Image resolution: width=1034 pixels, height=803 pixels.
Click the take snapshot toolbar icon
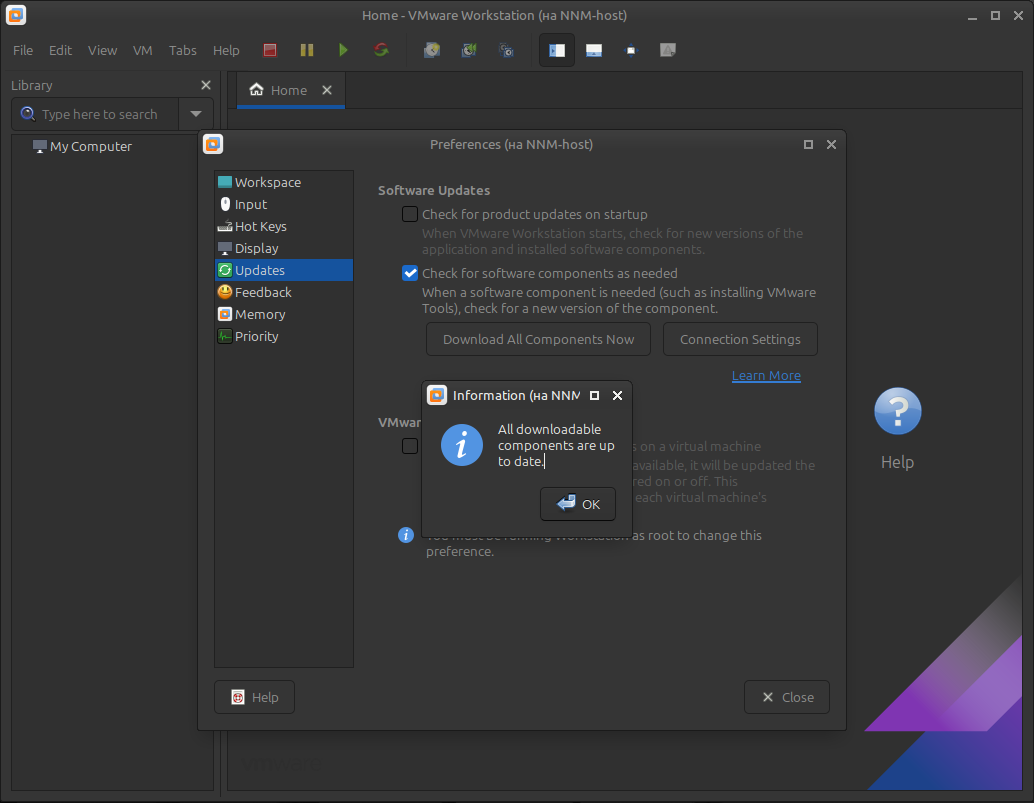[432, 50]
